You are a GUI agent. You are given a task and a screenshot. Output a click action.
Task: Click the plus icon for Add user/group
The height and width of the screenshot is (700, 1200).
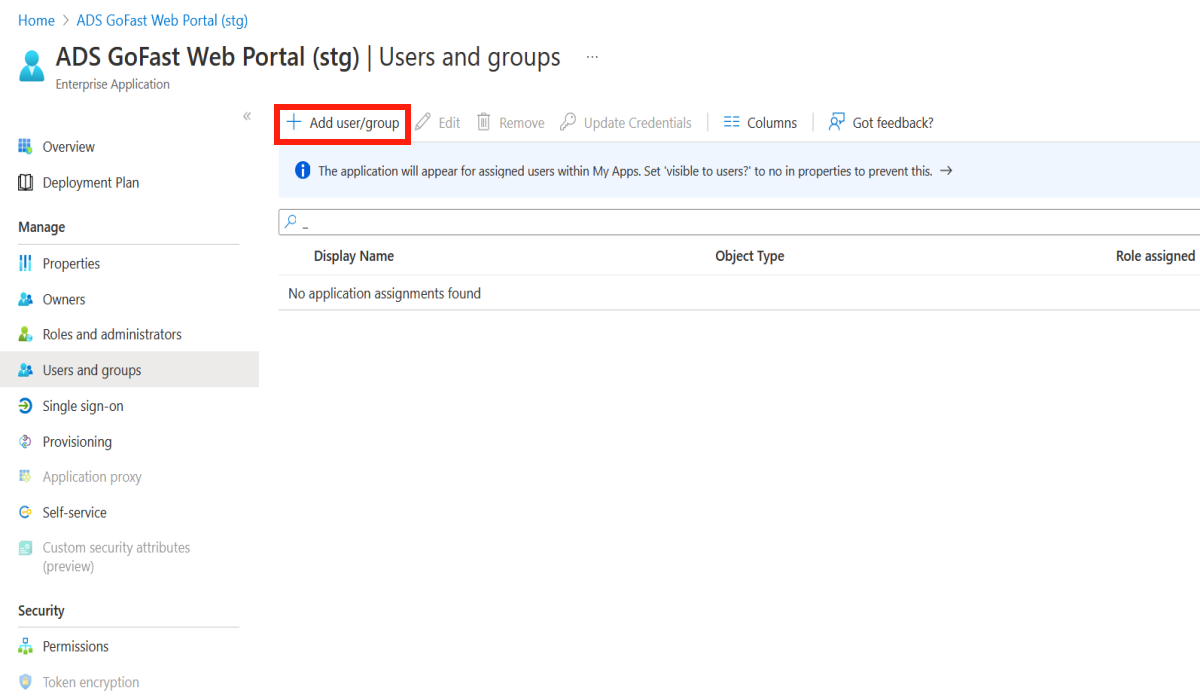pos(294,122)
